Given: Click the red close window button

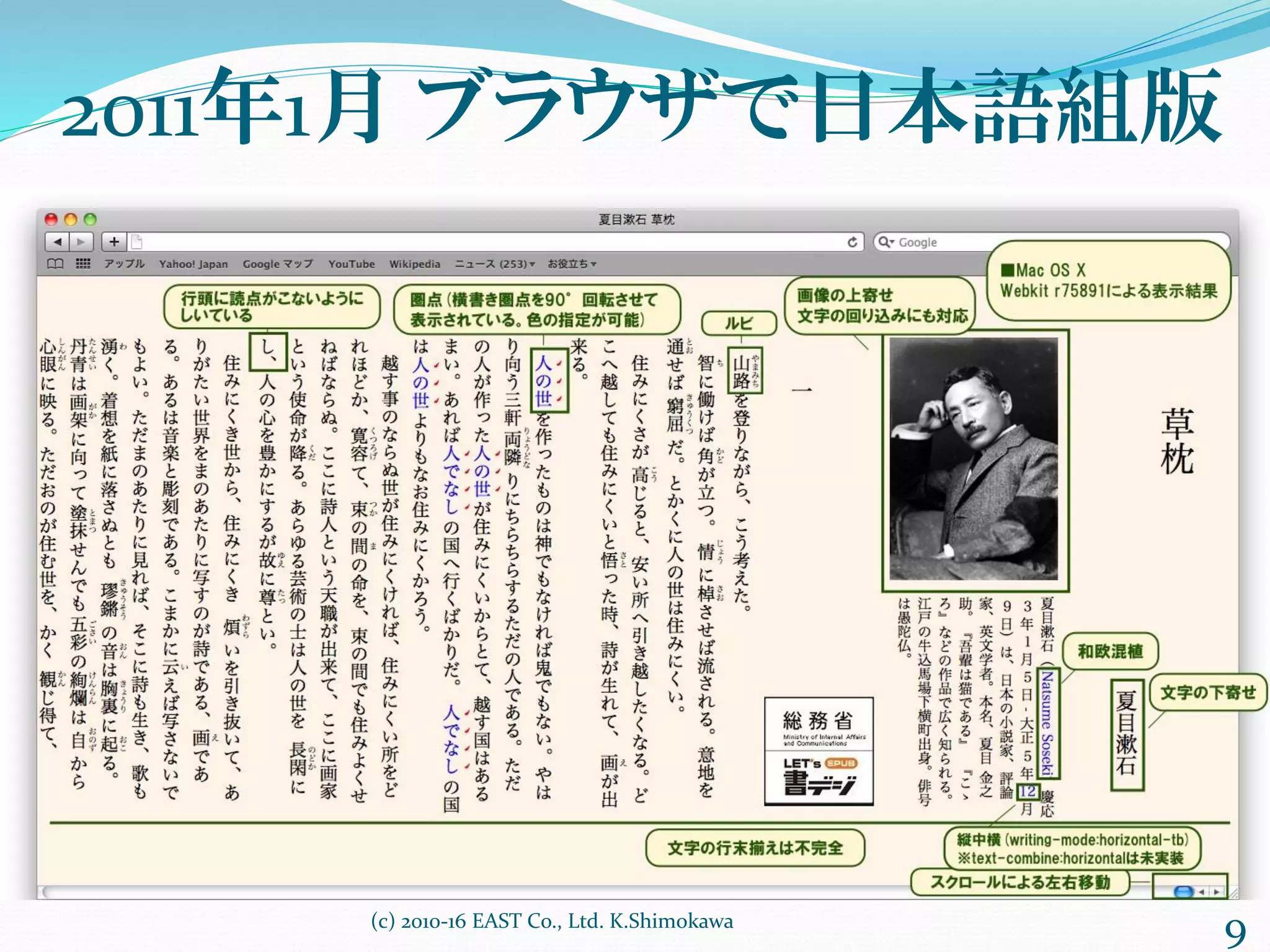Looking at the screenshot, I should [x=51, y=219].
